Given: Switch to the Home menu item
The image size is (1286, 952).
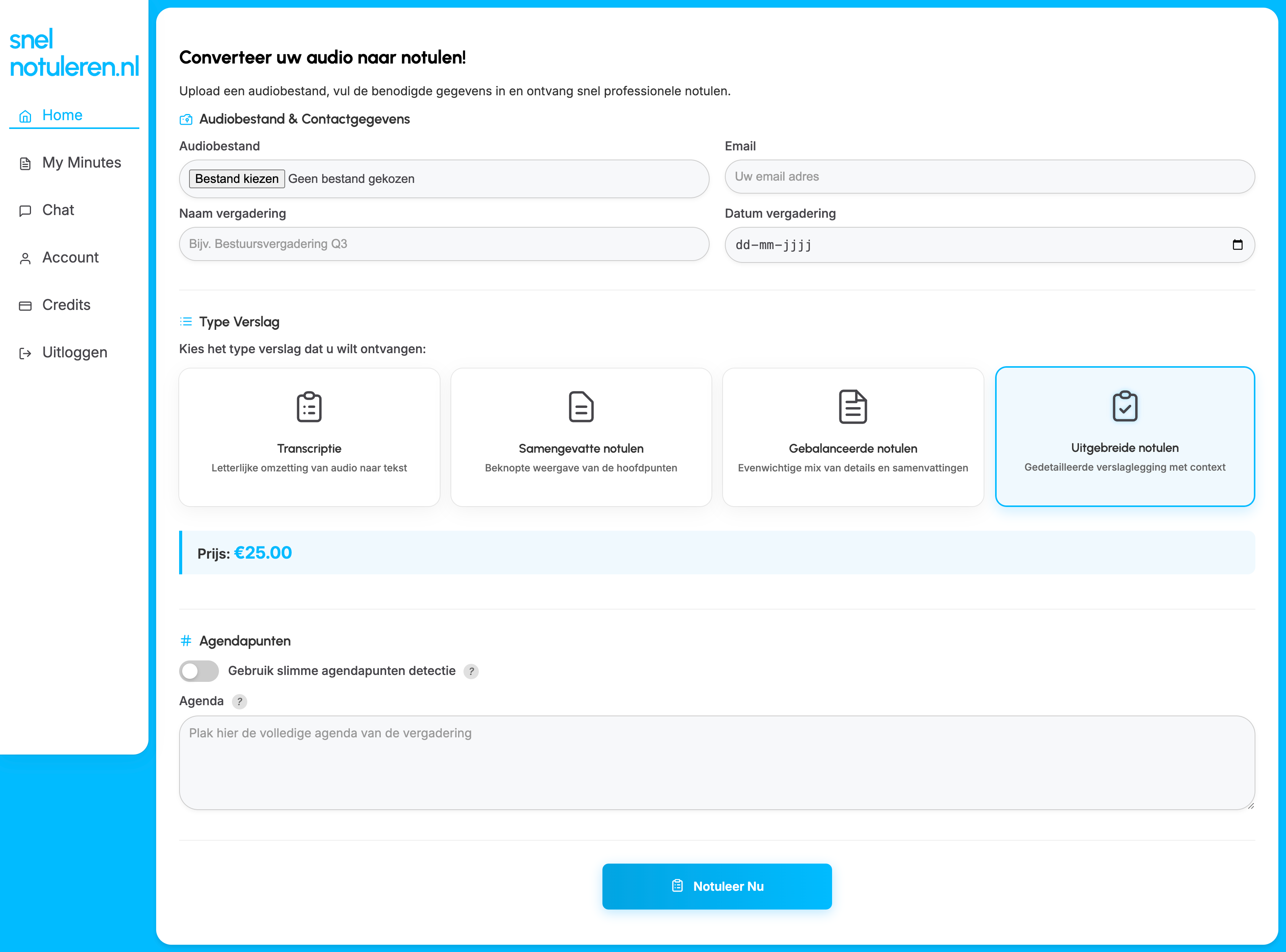Looking at the screenshot, I should [62, 115].
